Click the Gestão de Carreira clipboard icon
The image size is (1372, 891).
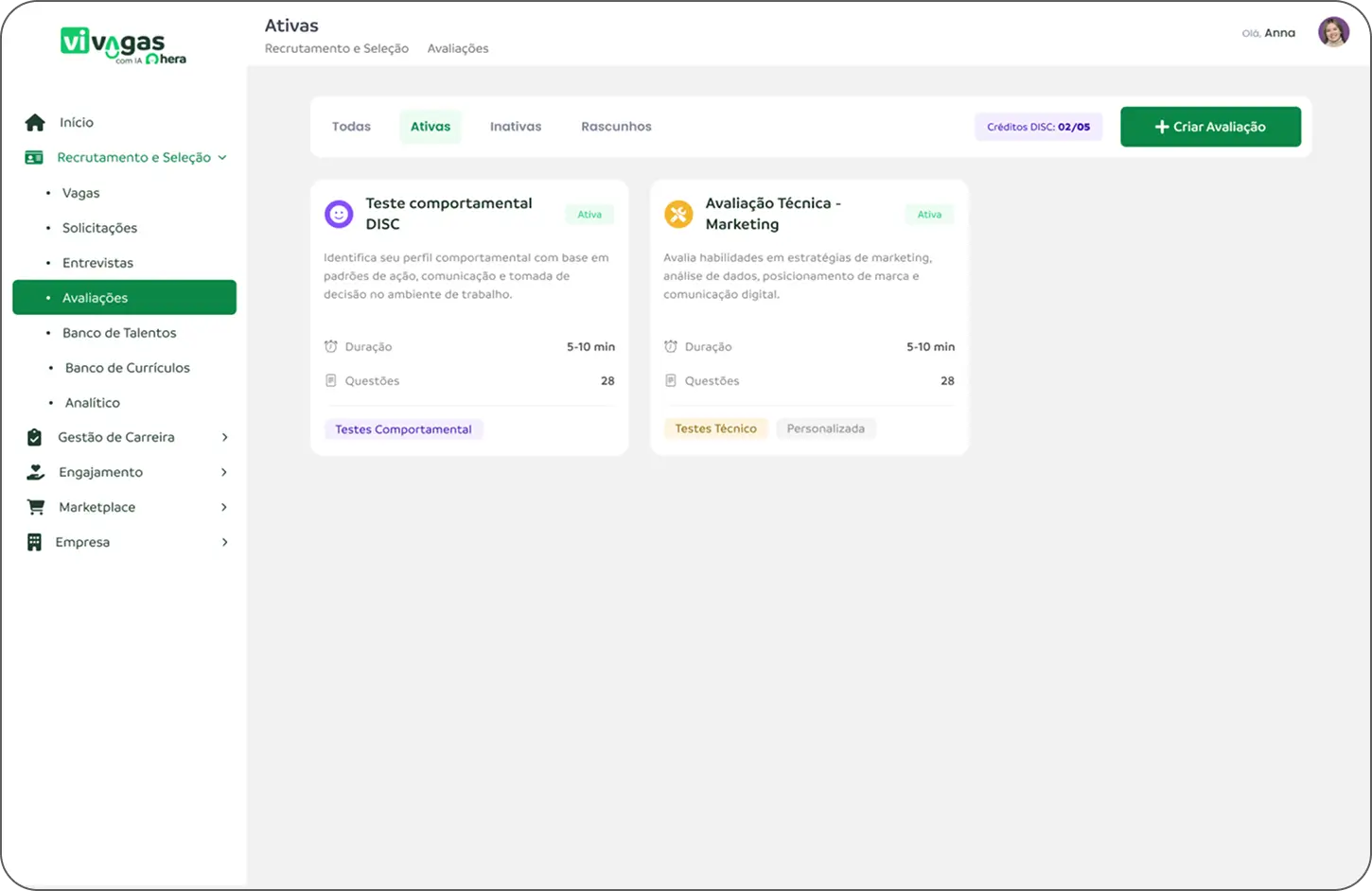(35, 437)
